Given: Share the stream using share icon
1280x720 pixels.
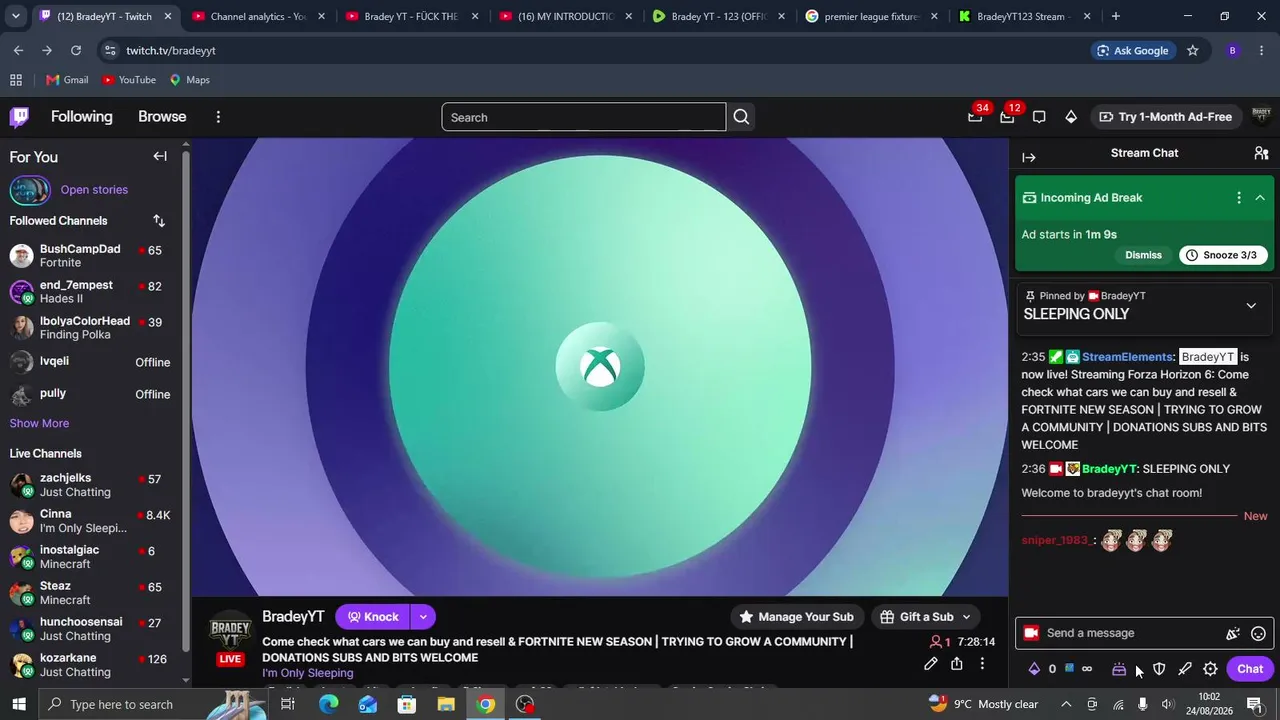Looking at the screenshot, I should [x=957, y=664].
